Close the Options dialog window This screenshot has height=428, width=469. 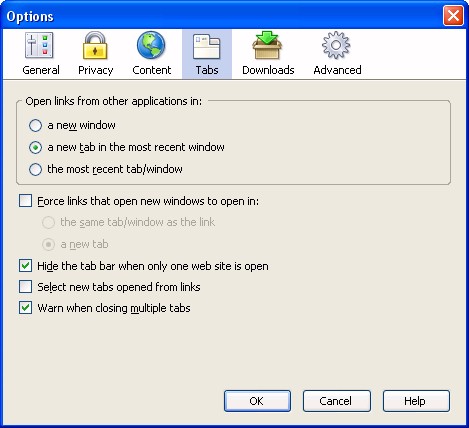coord(453,16)
